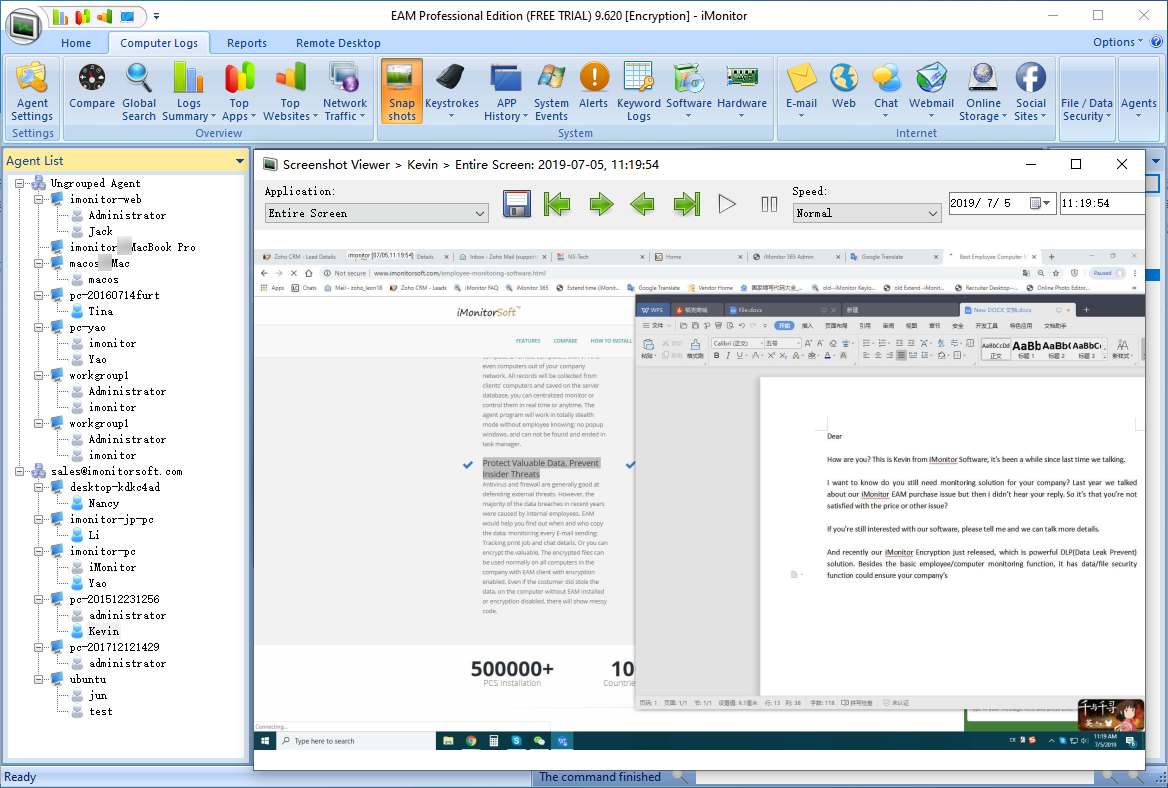Open Top Websites report

coord(290,92)
